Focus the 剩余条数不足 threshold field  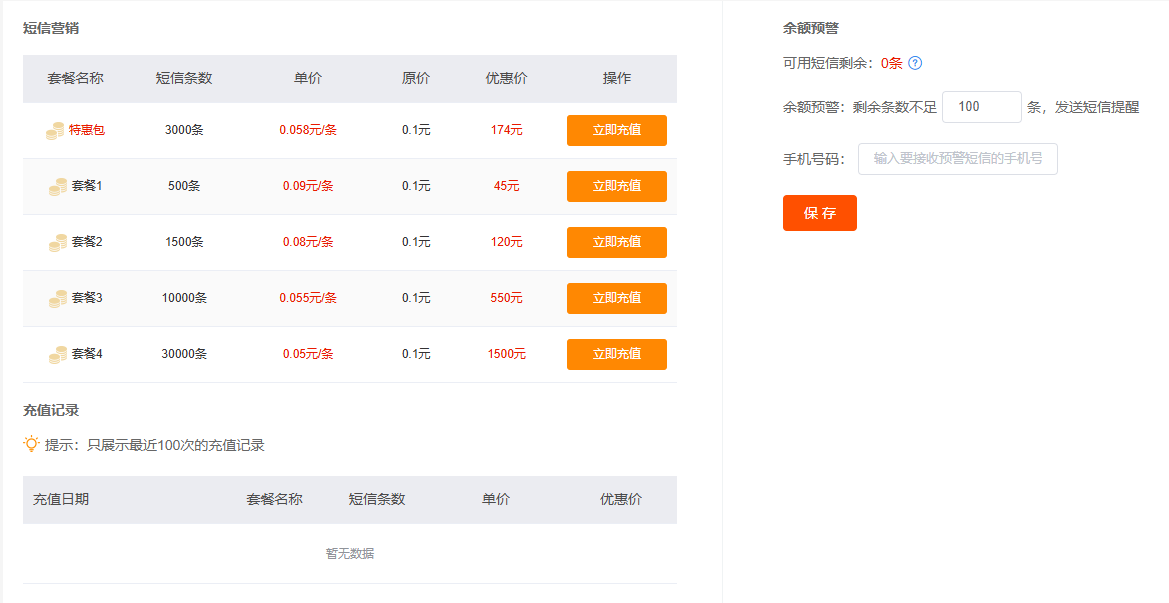pos(982,107)
